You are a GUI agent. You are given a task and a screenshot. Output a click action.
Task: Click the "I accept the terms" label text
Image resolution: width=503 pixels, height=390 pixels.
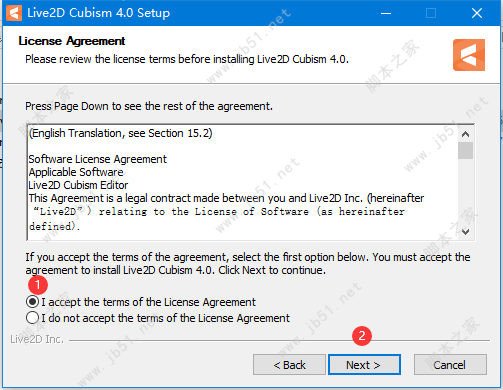tap(149, 302)
